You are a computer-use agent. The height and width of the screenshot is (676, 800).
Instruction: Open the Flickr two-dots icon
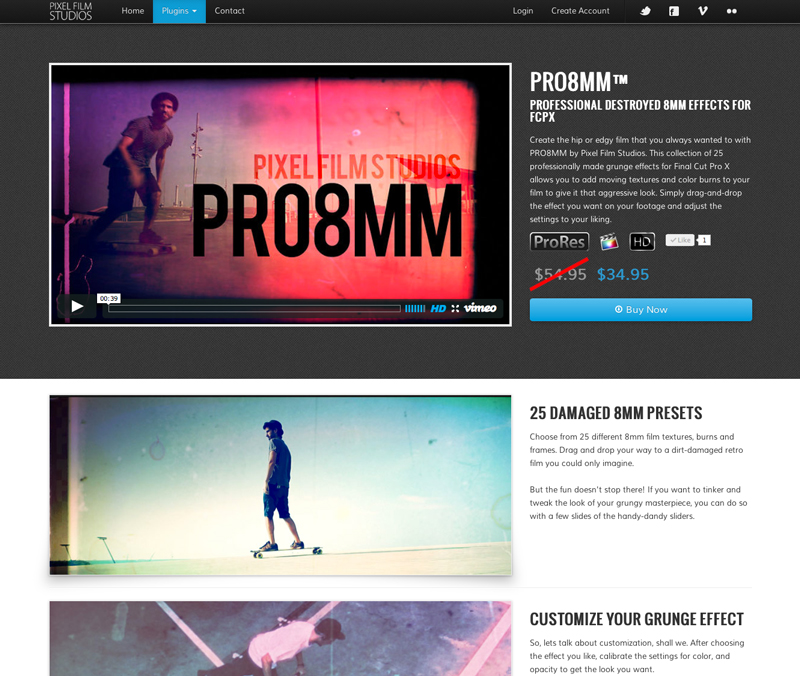[x=731, y=11]
